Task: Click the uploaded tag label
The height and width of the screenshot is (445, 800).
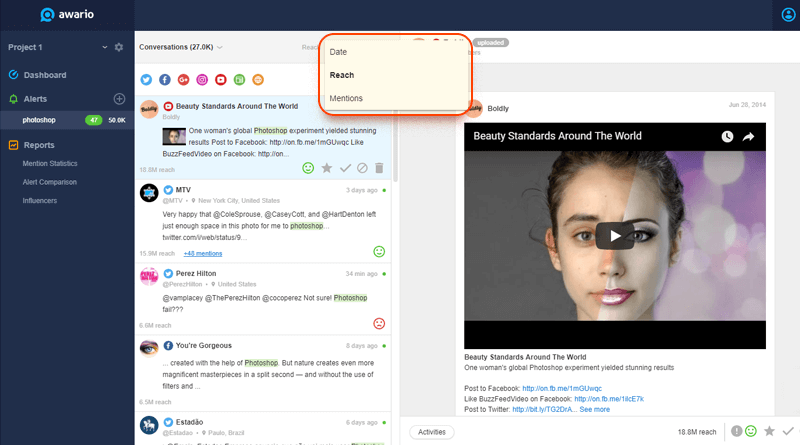Action: [491, 42]
